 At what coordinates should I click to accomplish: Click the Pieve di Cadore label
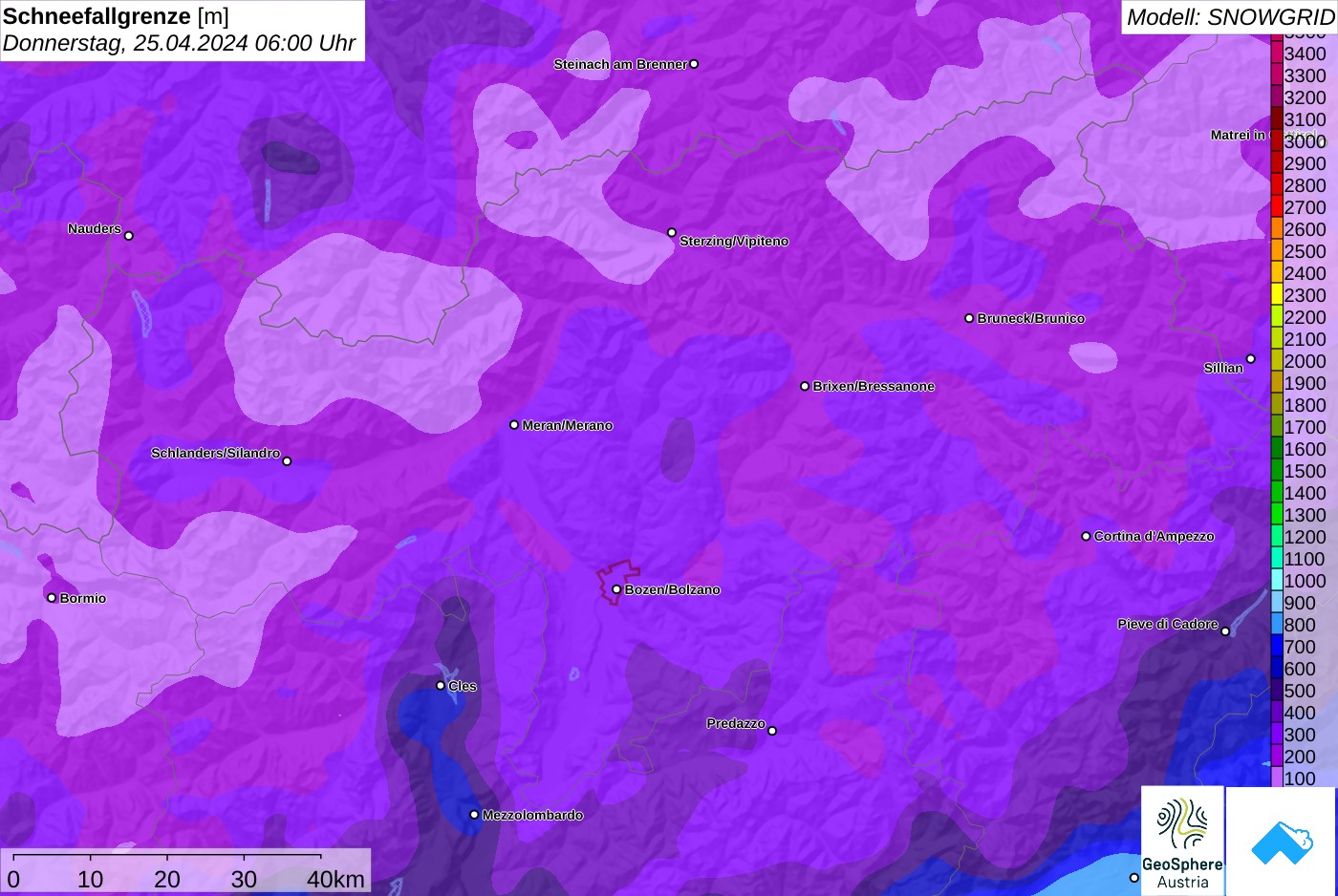(x=1168, y=624)
